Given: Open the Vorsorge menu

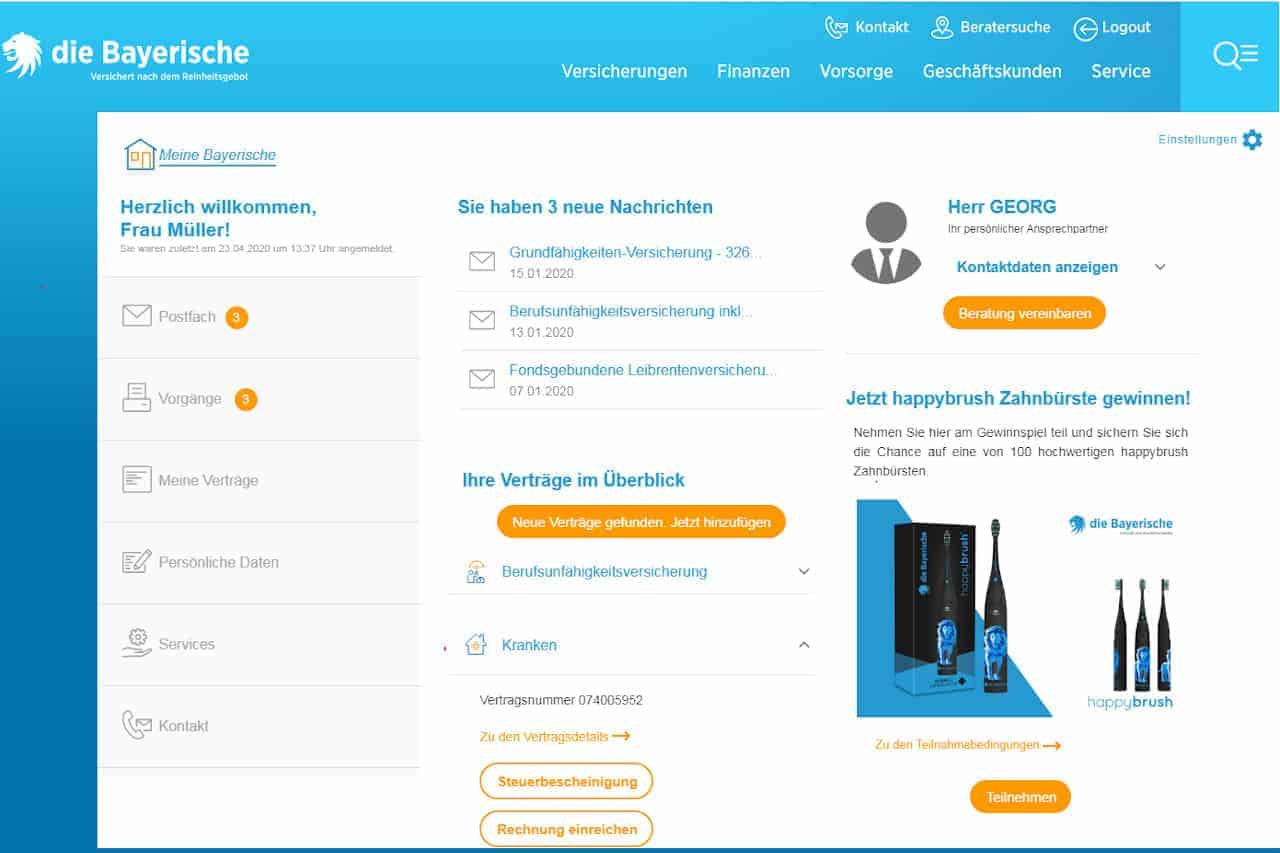Looking at the screenshot, I should (x=856, y=71).
